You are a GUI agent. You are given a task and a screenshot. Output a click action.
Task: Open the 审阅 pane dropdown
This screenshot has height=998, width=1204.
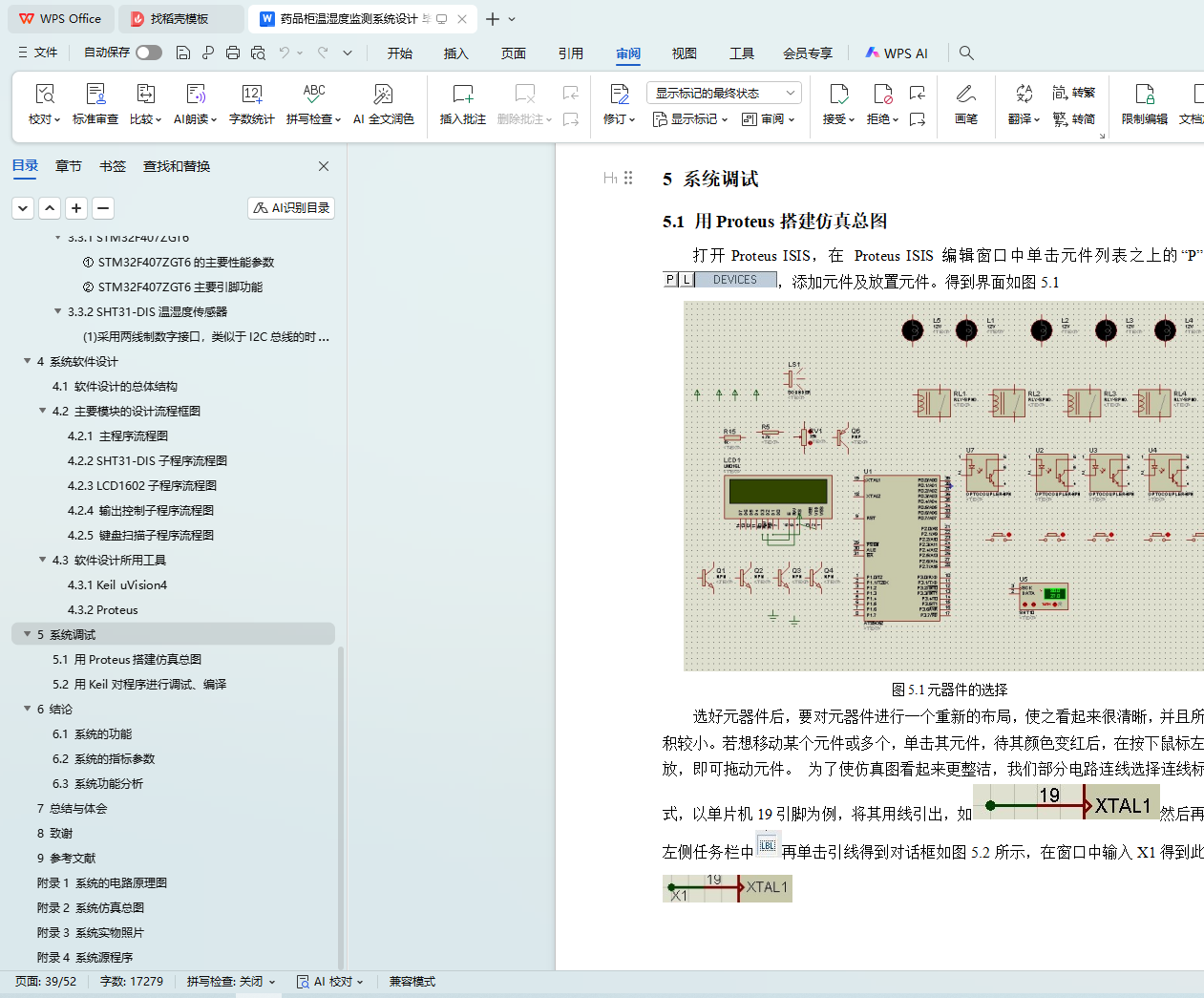tap(769, 119)
